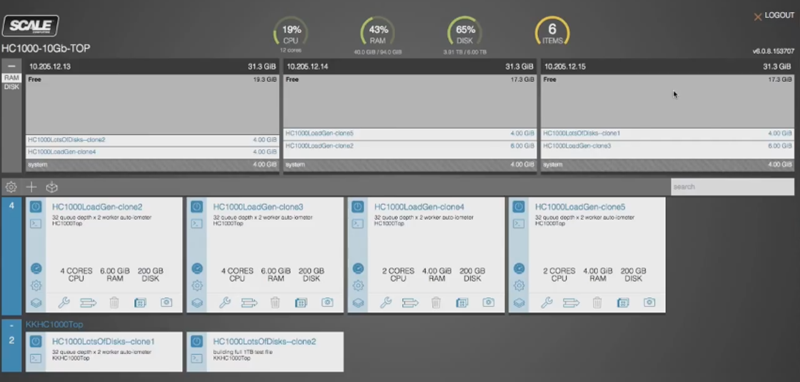Switch node view to DISK tab

click(11, 87)
